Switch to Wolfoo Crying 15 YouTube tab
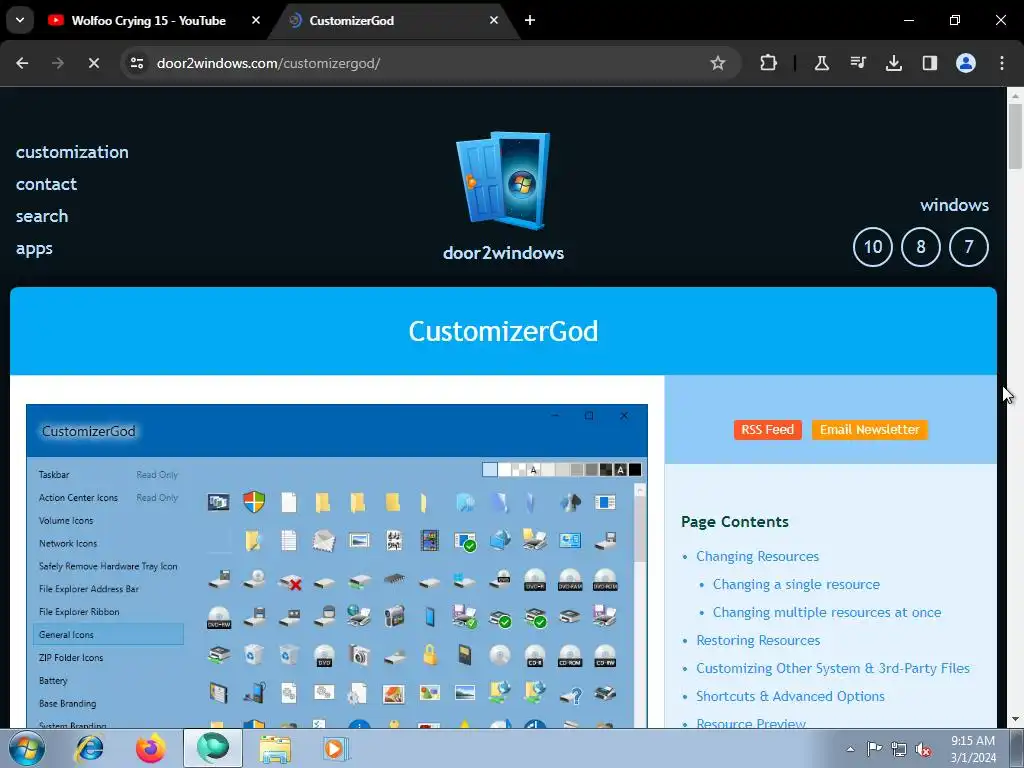Image resolution: width=1024 pixels, height=768 pixels. click(149, 20)
